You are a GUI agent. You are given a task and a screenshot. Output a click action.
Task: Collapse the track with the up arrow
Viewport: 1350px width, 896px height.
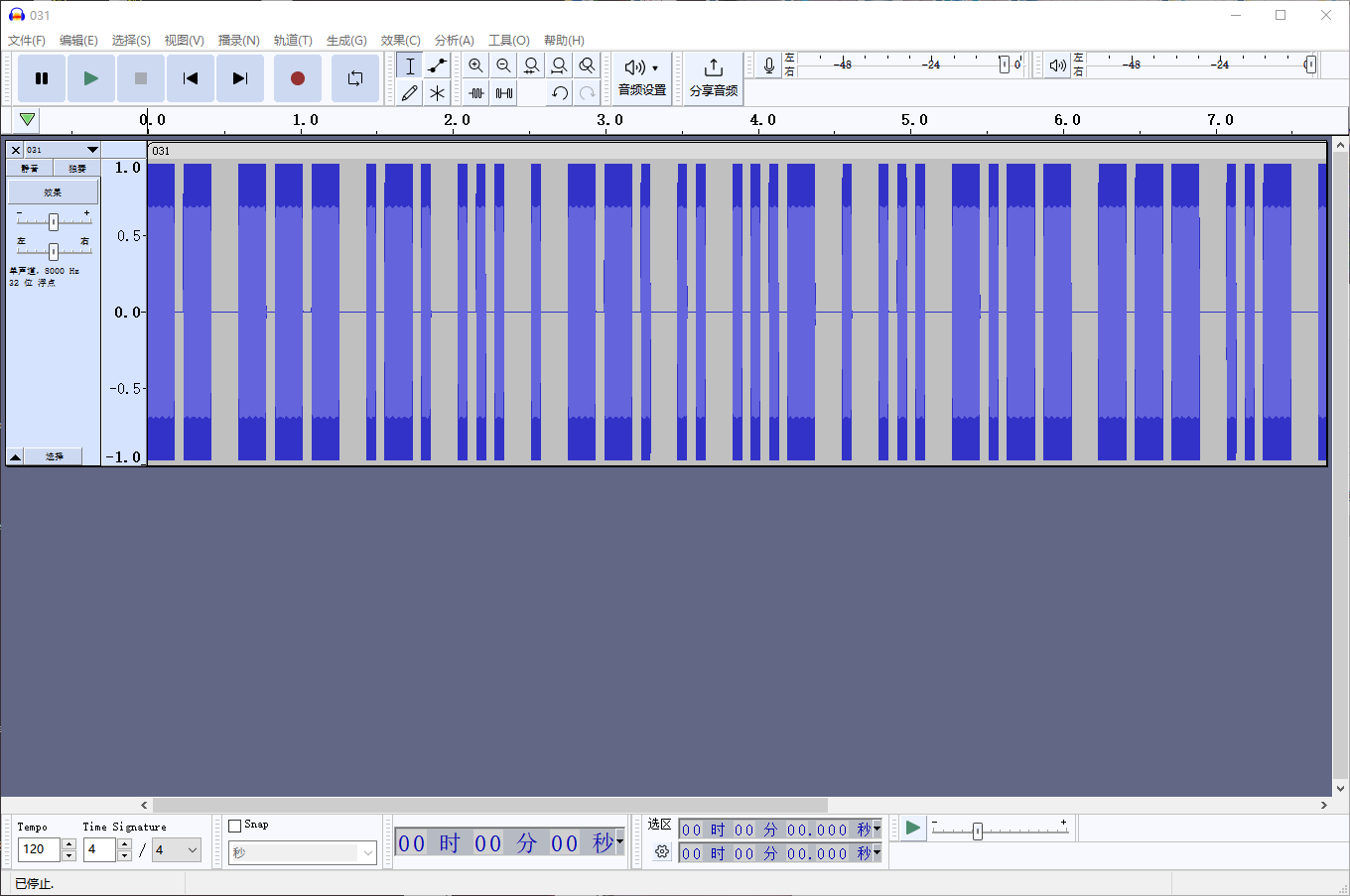[x=15, y=456]
